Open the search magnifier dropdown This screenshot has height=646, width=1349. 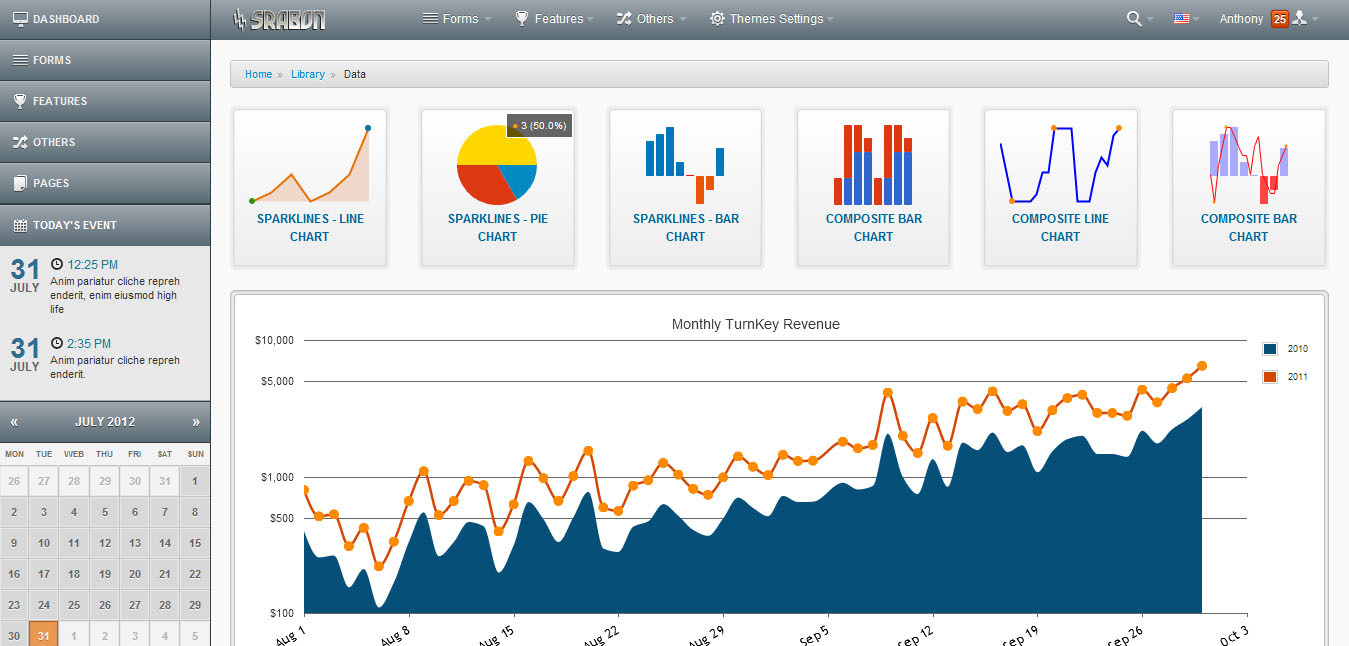pyautogui.click(x=1139, y=19)
